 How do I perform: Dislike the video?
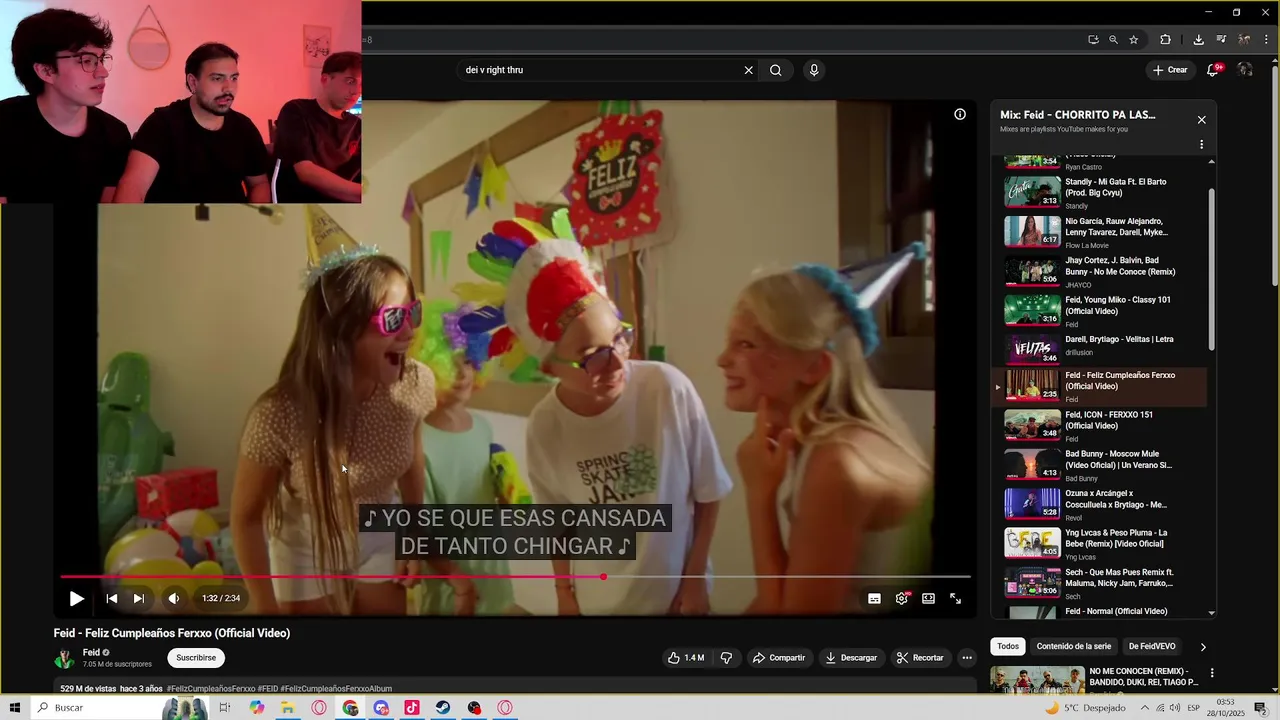coord(726,658)
